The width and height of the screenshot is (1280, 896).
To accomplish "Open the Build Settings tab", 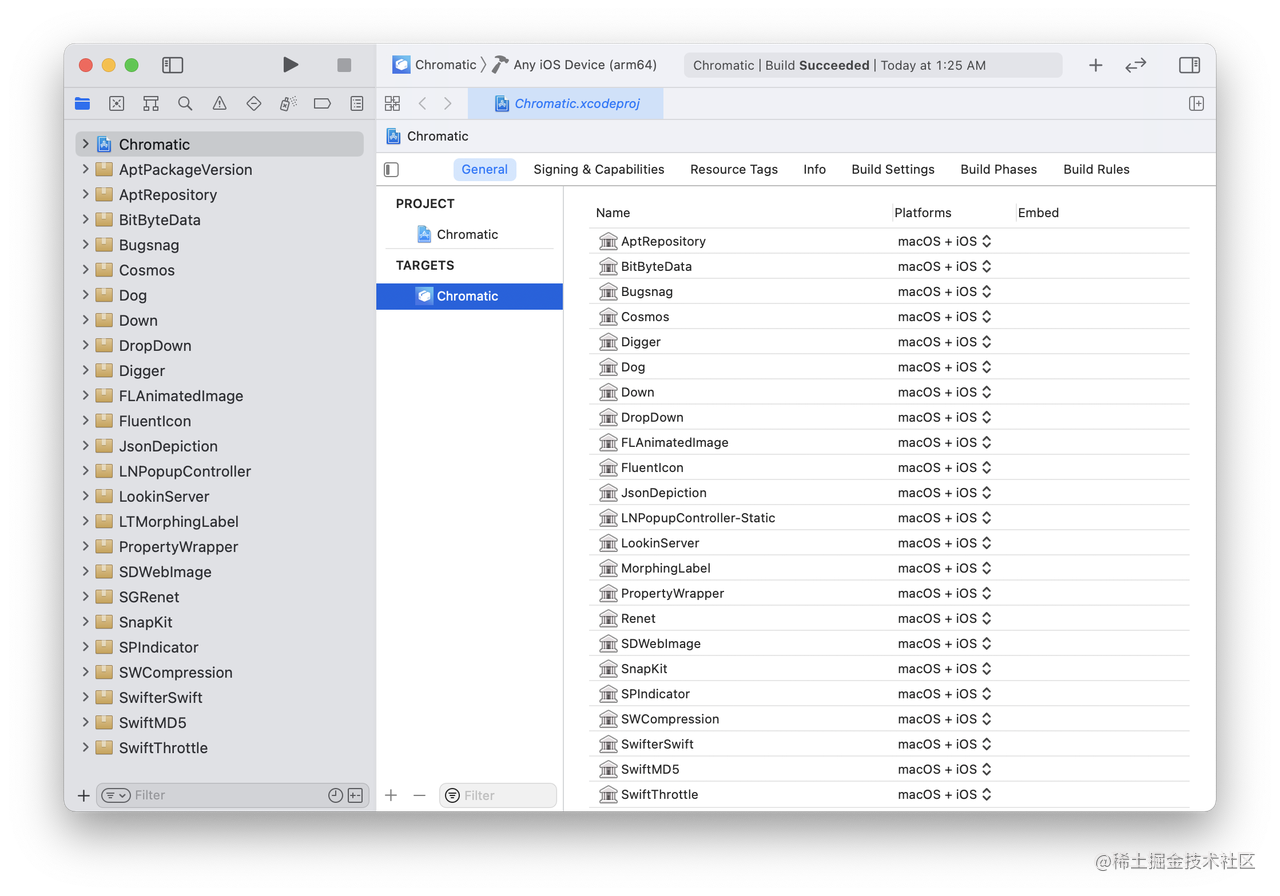I will [893, 170].
